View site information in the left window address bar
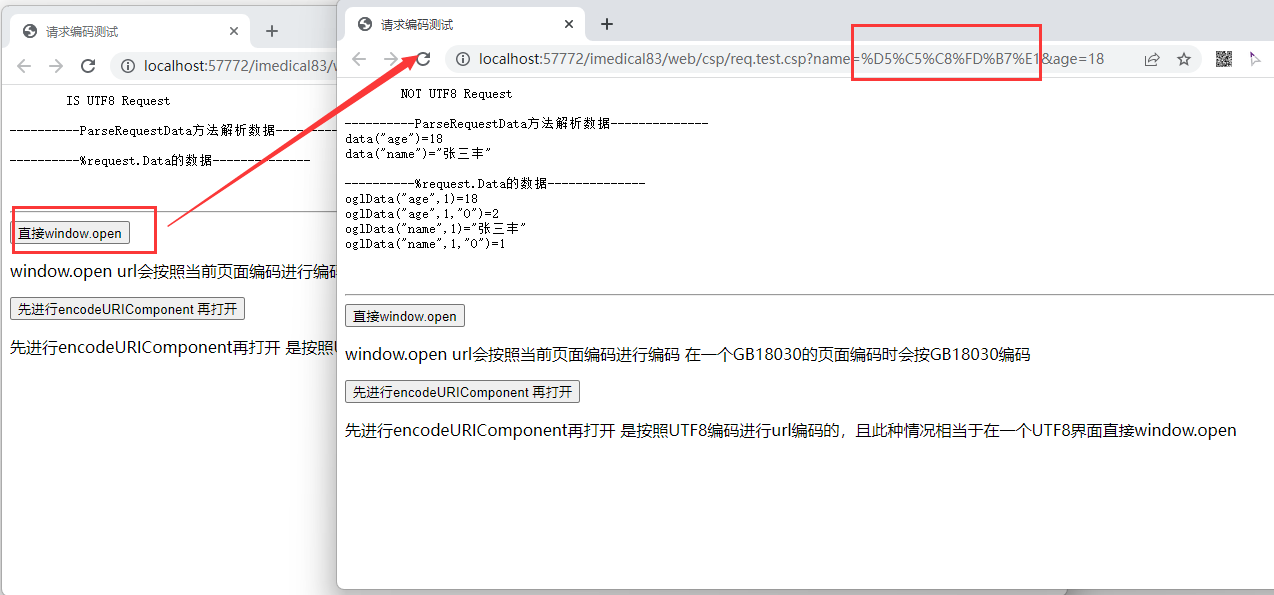Screen dimensions: 1274x595 click(127, 66)
